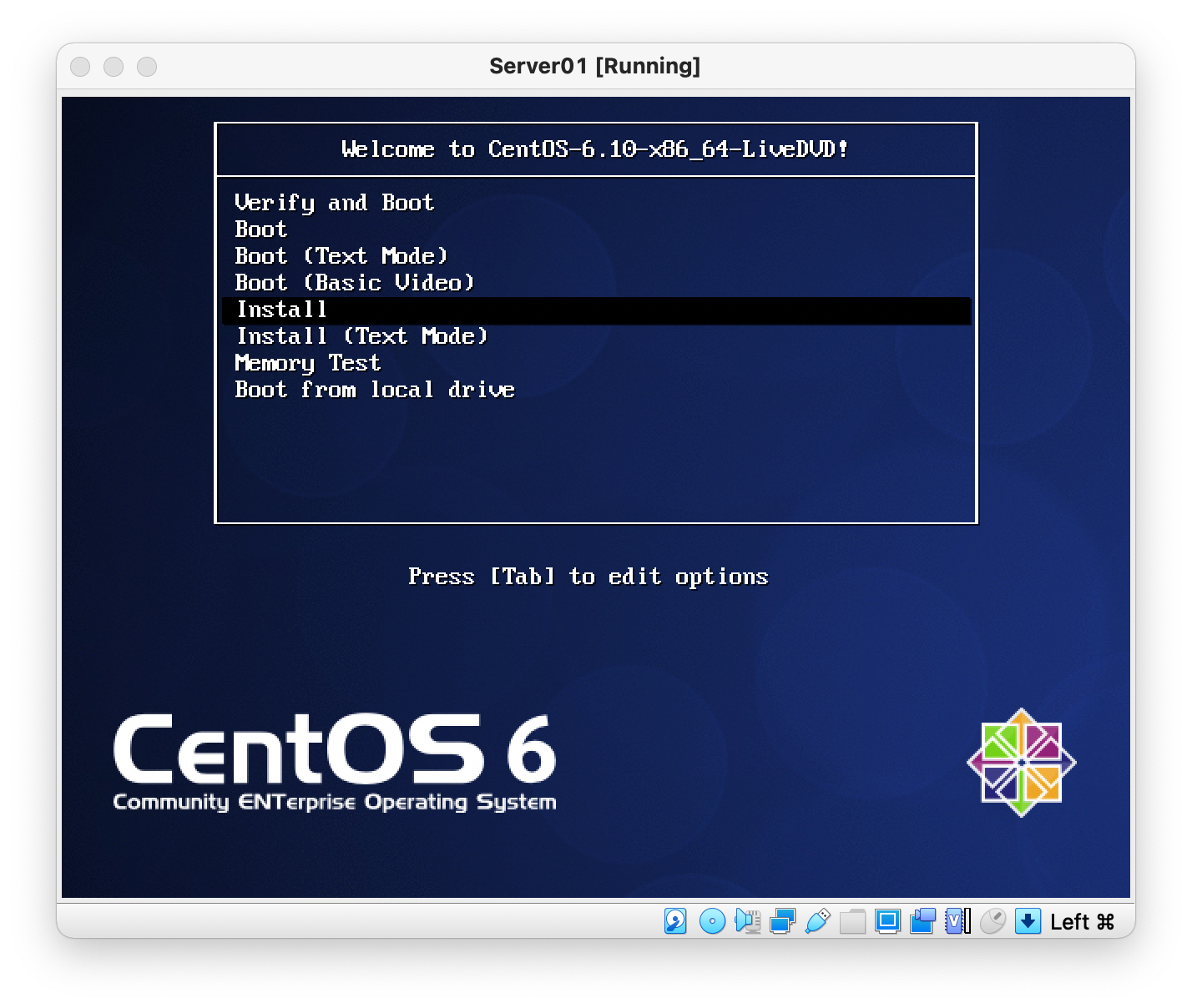Open the optical disk drive status icon
1192x1008 pixels.
(712, 921)
